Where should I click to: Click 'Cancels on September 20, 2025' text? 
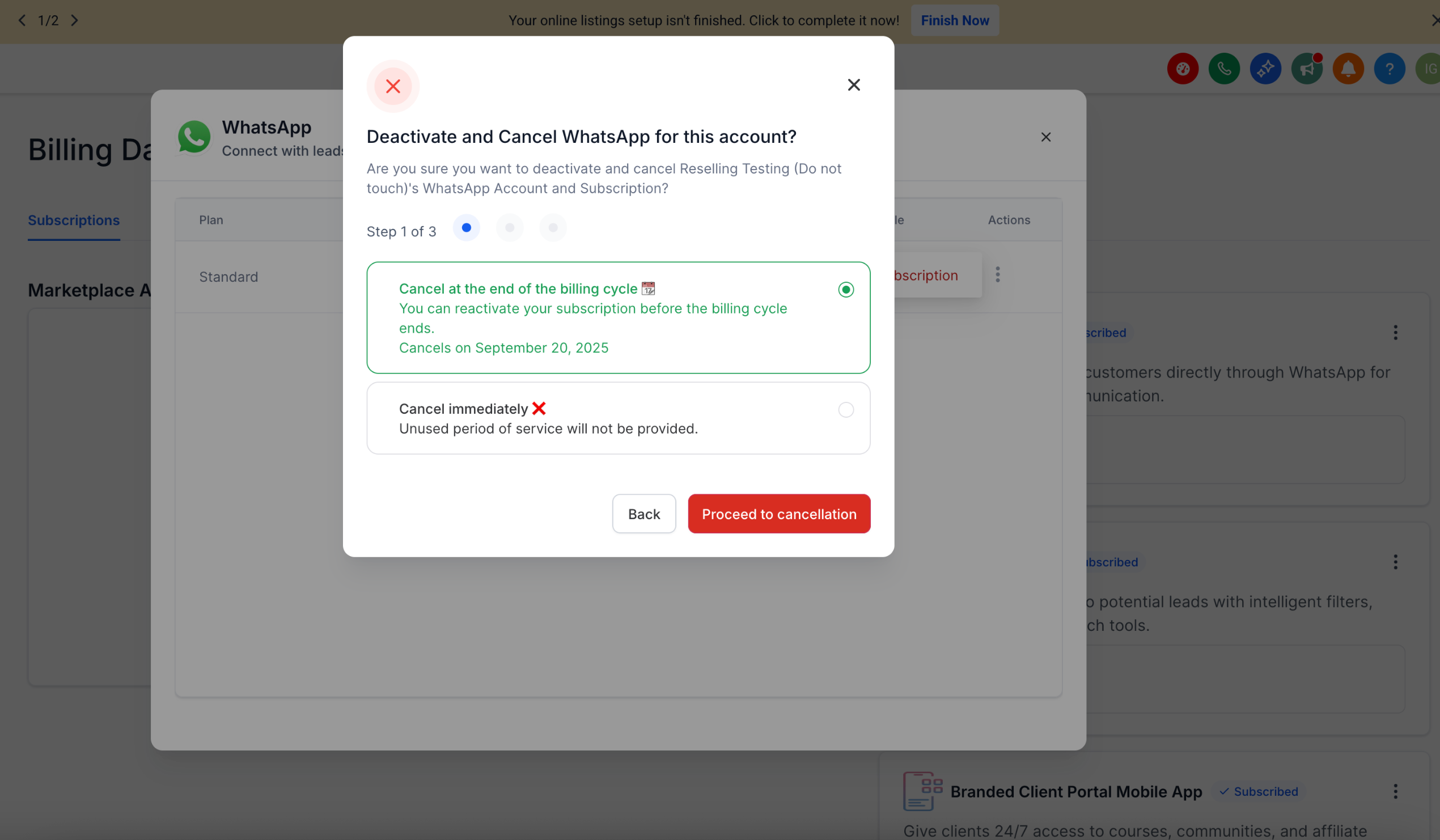(x=503, y=348)
